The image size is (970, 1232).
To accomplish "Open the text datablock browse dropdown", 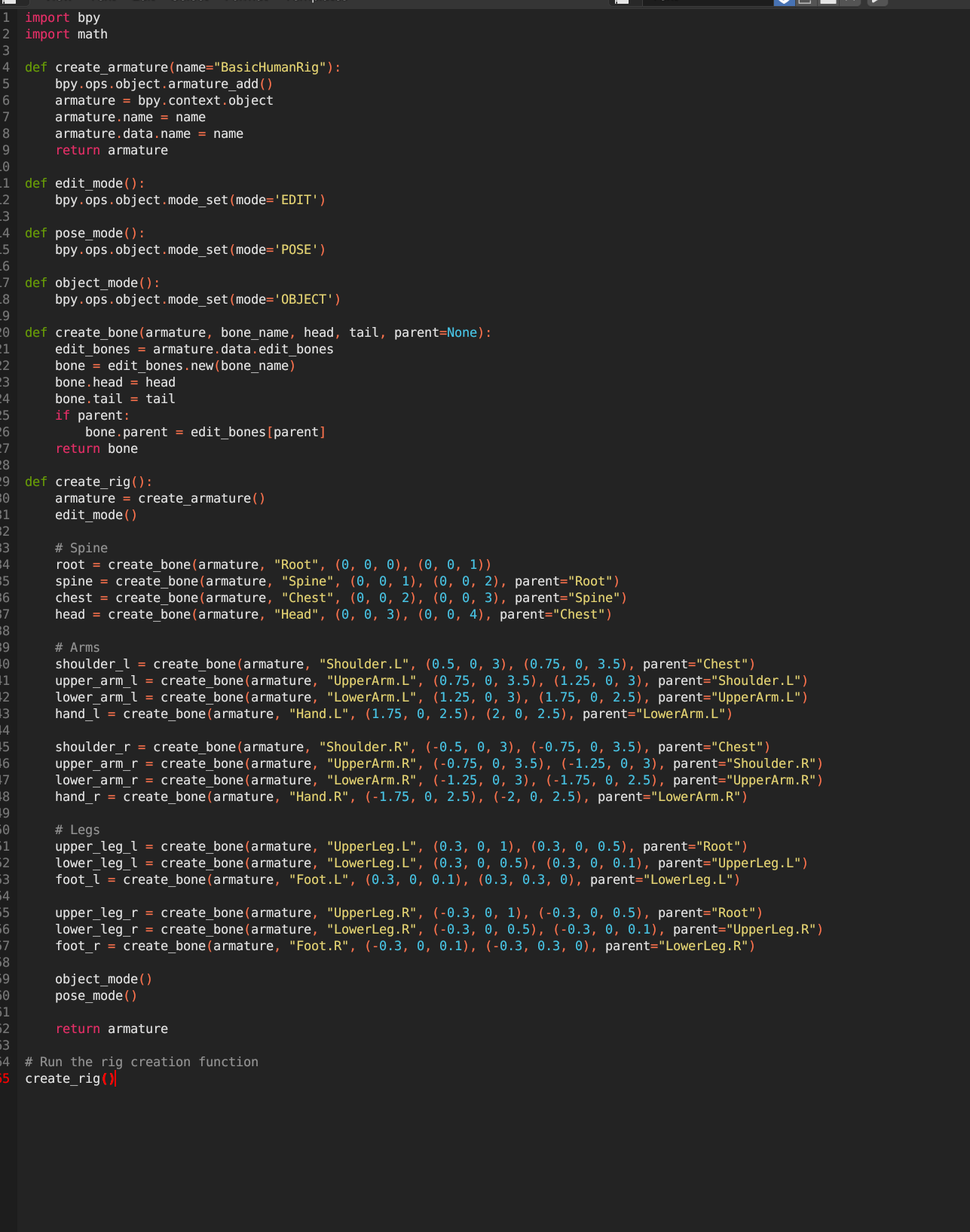I will coord(622,2).
